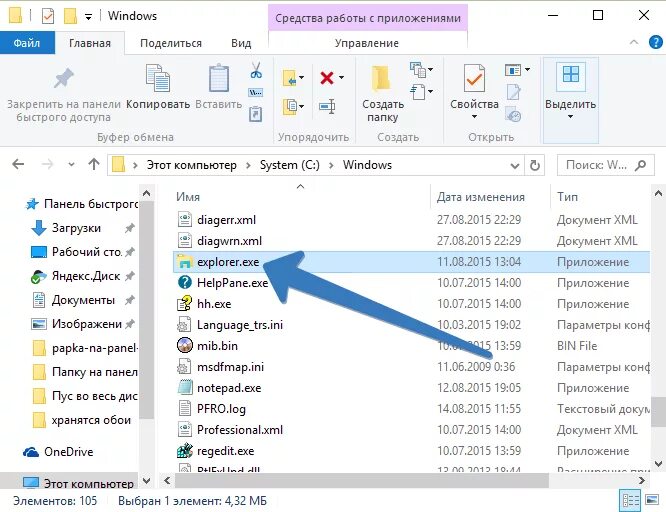
Task: Customize Quick Access Toolbar dropdown
Action: [x=88, y=17]
